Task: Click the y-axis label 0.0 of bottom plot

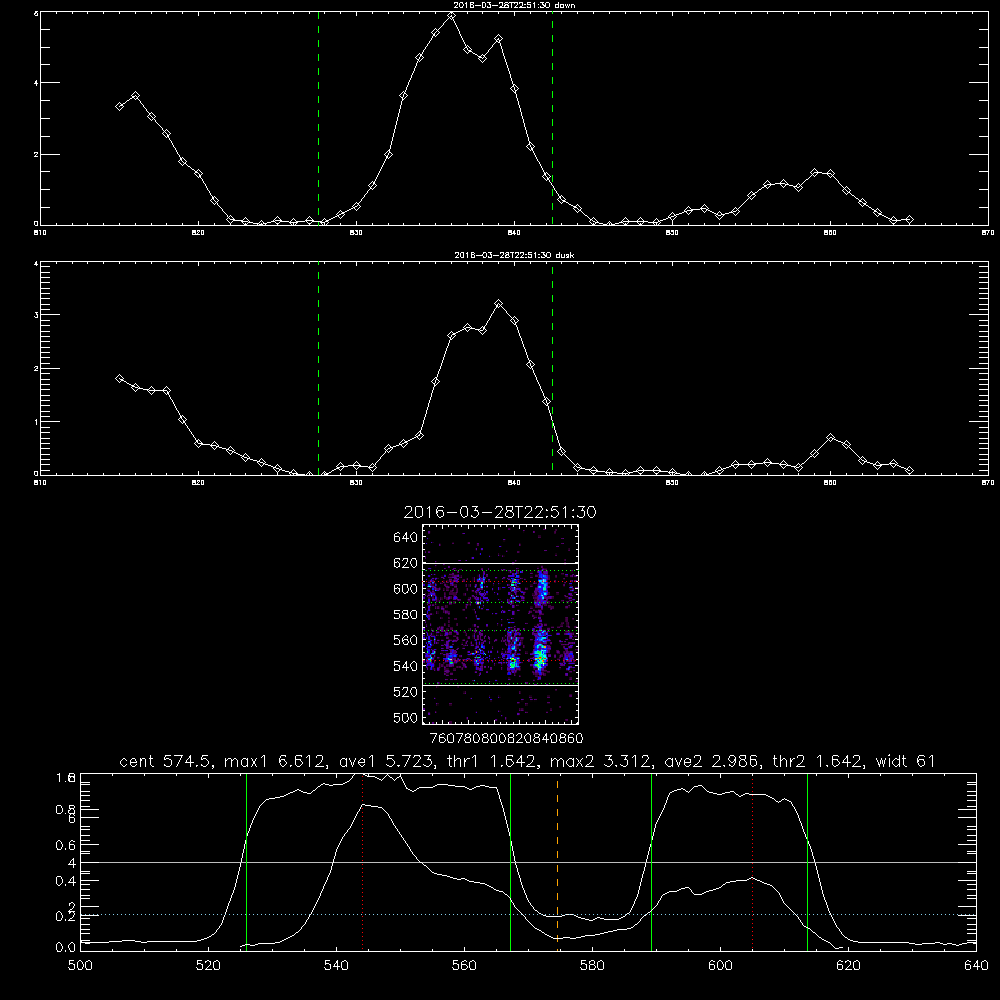Action: click(66, 948)
